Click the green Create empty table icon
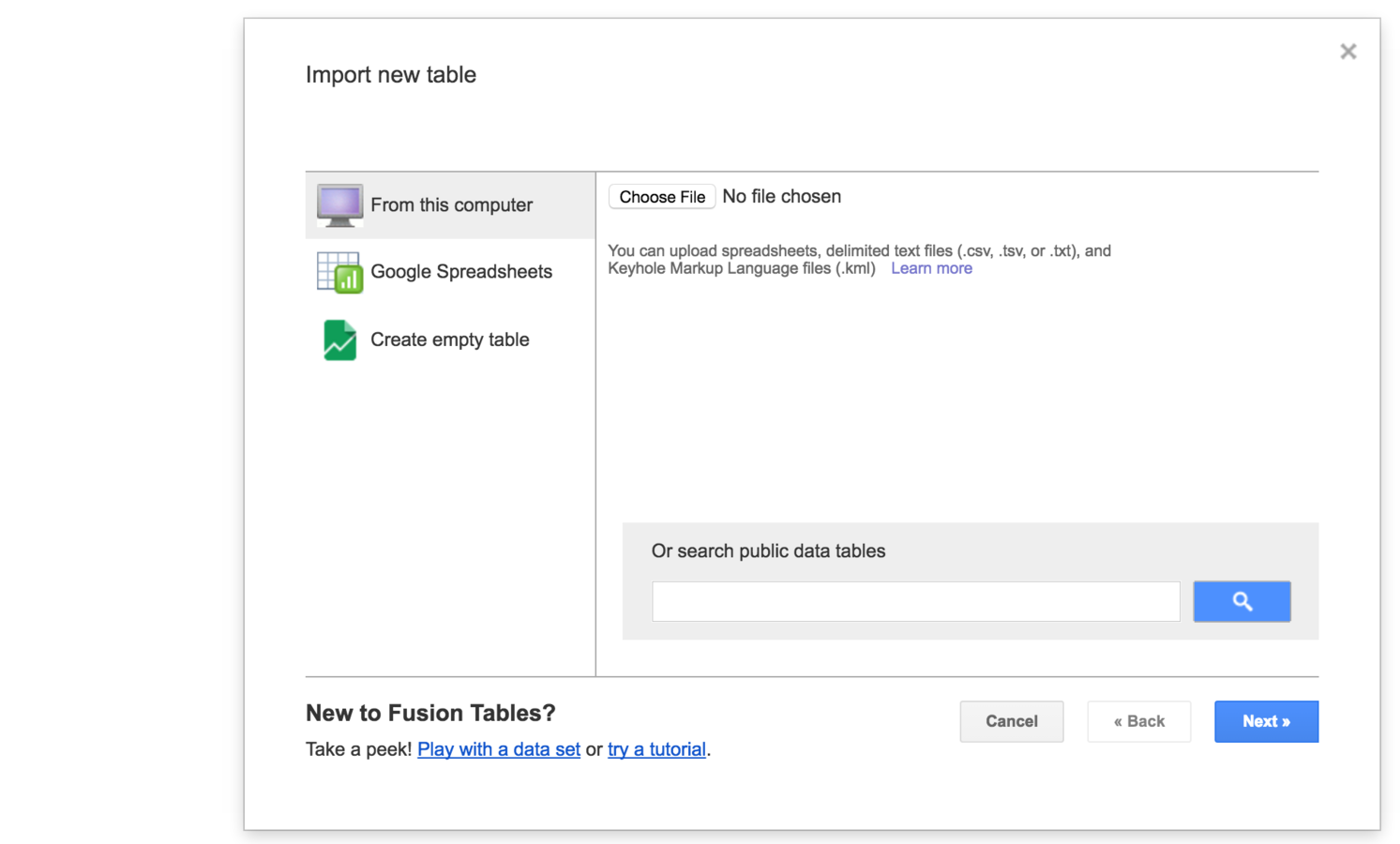The width and height of the screenshot is (1400, 844). point(339,339)
